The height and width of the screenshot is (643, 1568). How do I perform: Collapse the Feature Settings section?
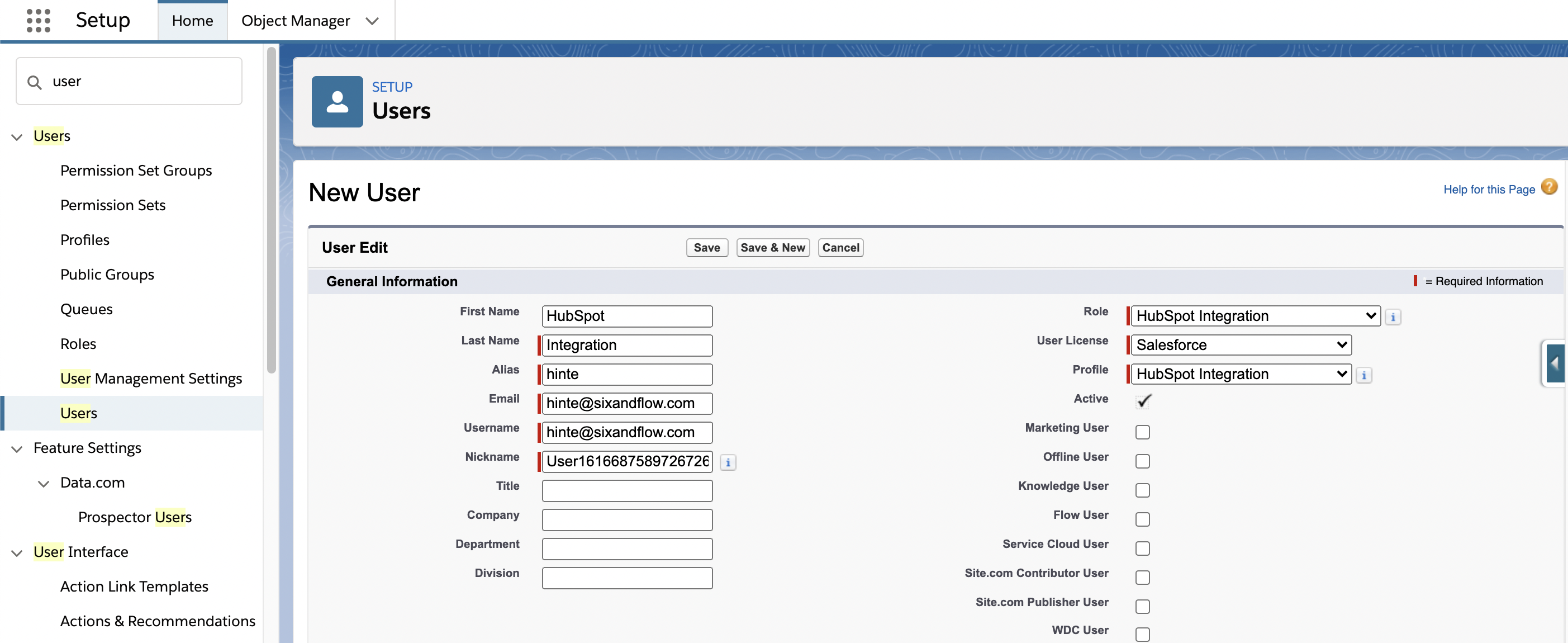(x=17, y=450)
